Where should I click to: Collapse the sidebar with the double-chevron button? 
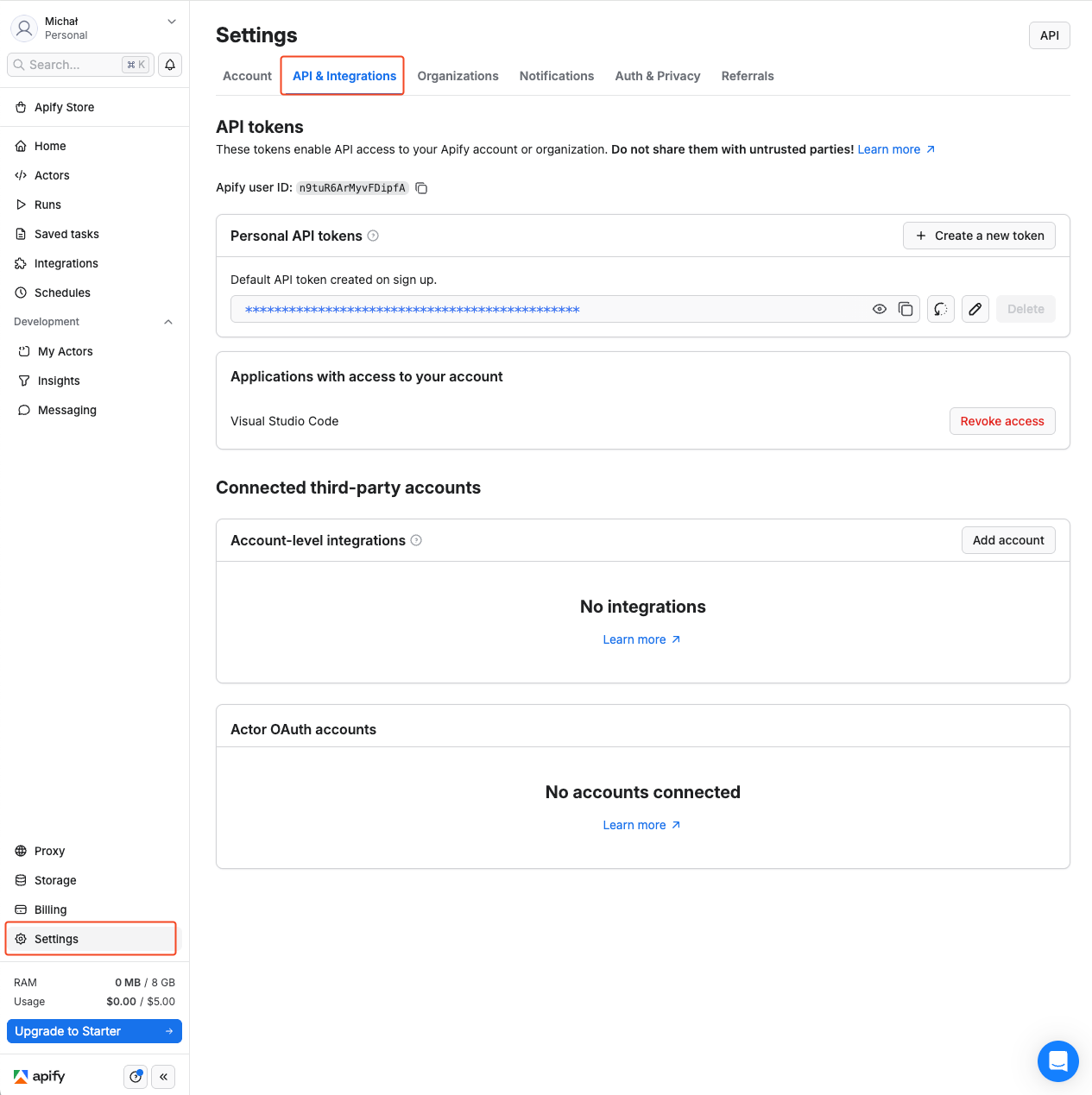coord(163,1076)
